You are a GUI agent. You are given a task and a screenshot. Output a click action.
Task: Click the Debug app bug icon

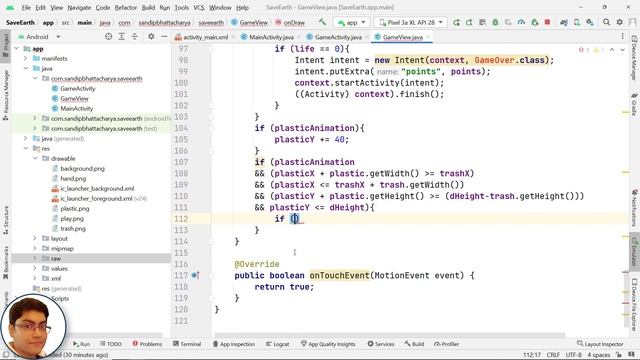coord(495,22)
